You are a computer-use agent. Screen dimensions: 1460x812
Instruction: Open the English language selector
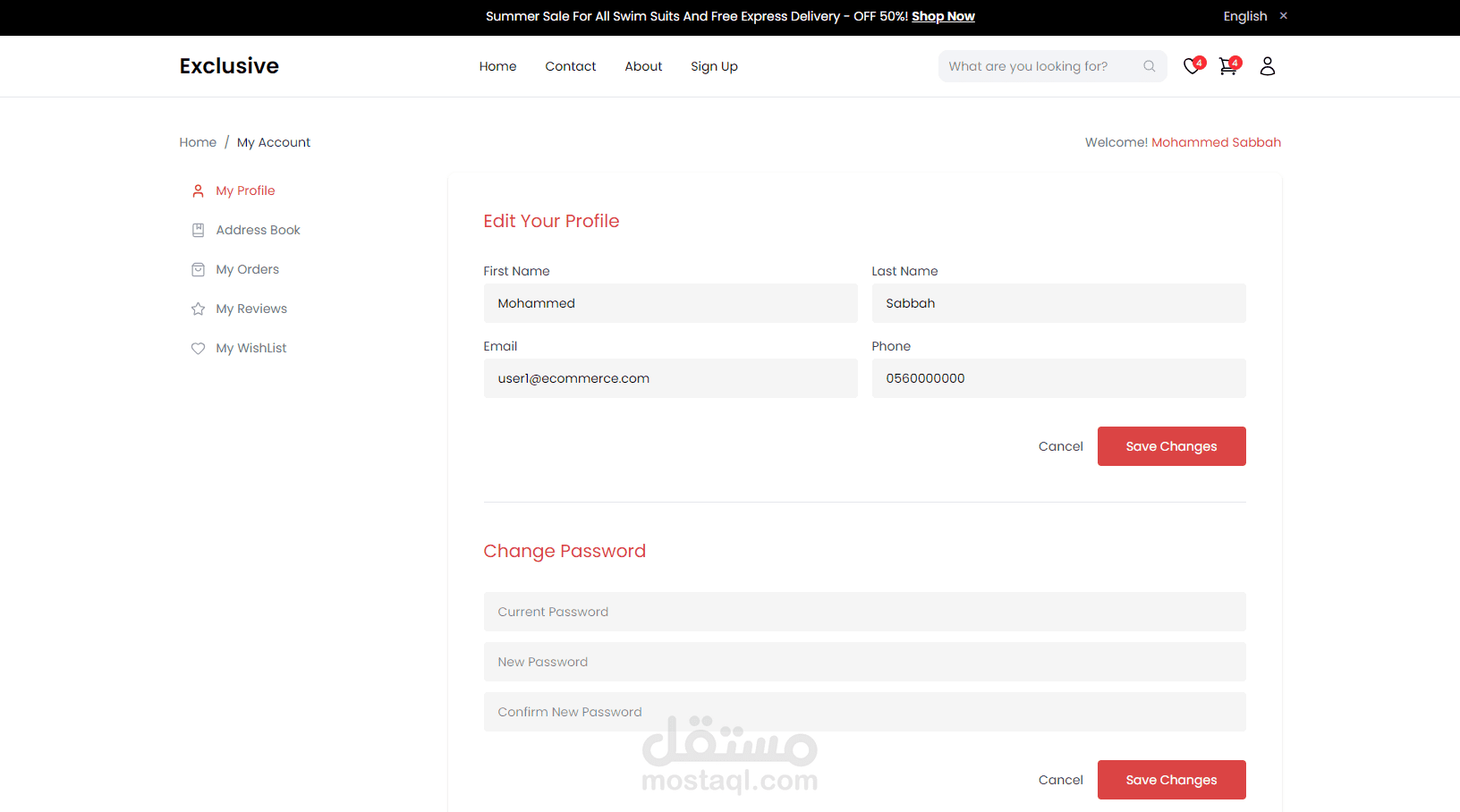point(1245,16)
